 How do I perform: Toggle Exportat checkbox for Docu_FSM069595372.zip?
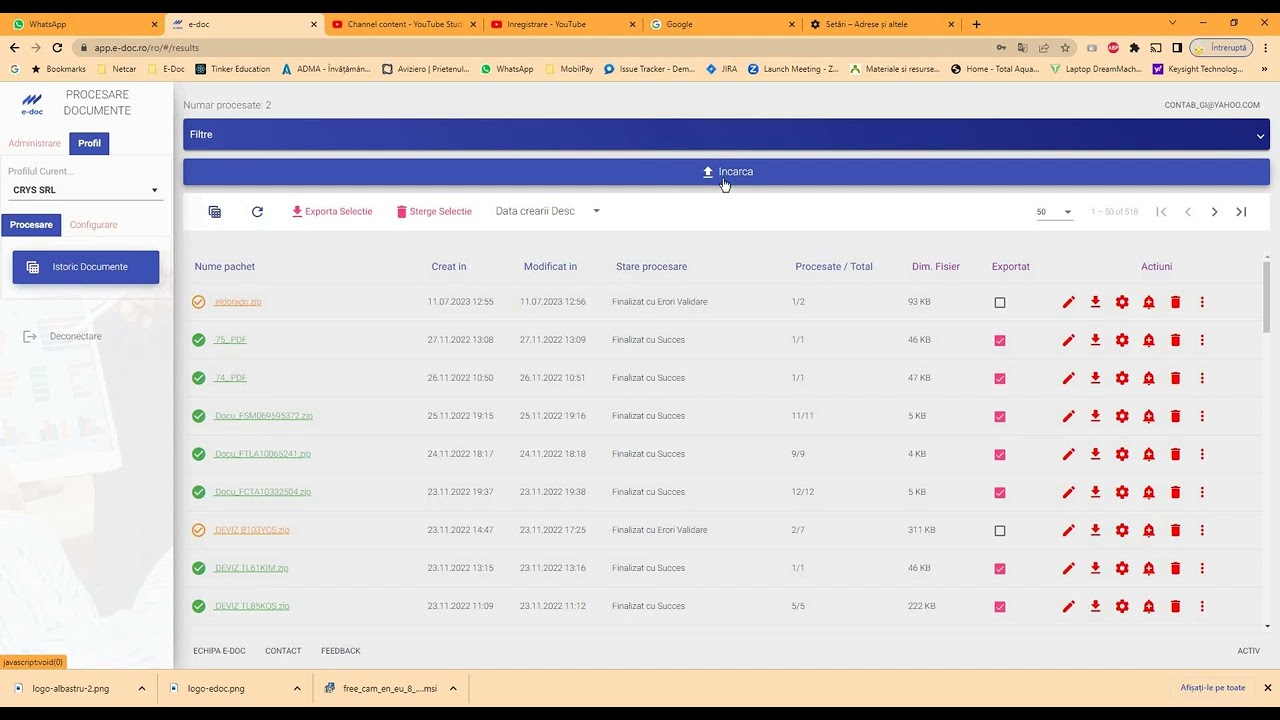tap(1000, 417)
